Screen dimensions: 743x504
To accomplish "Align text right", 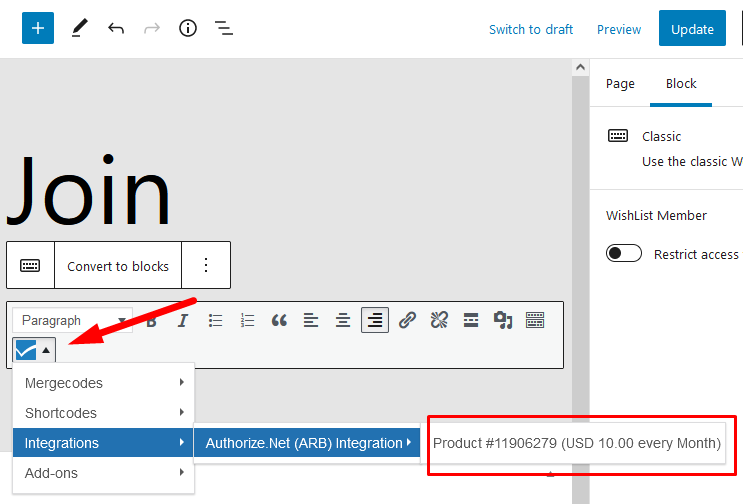I will 375,320.
